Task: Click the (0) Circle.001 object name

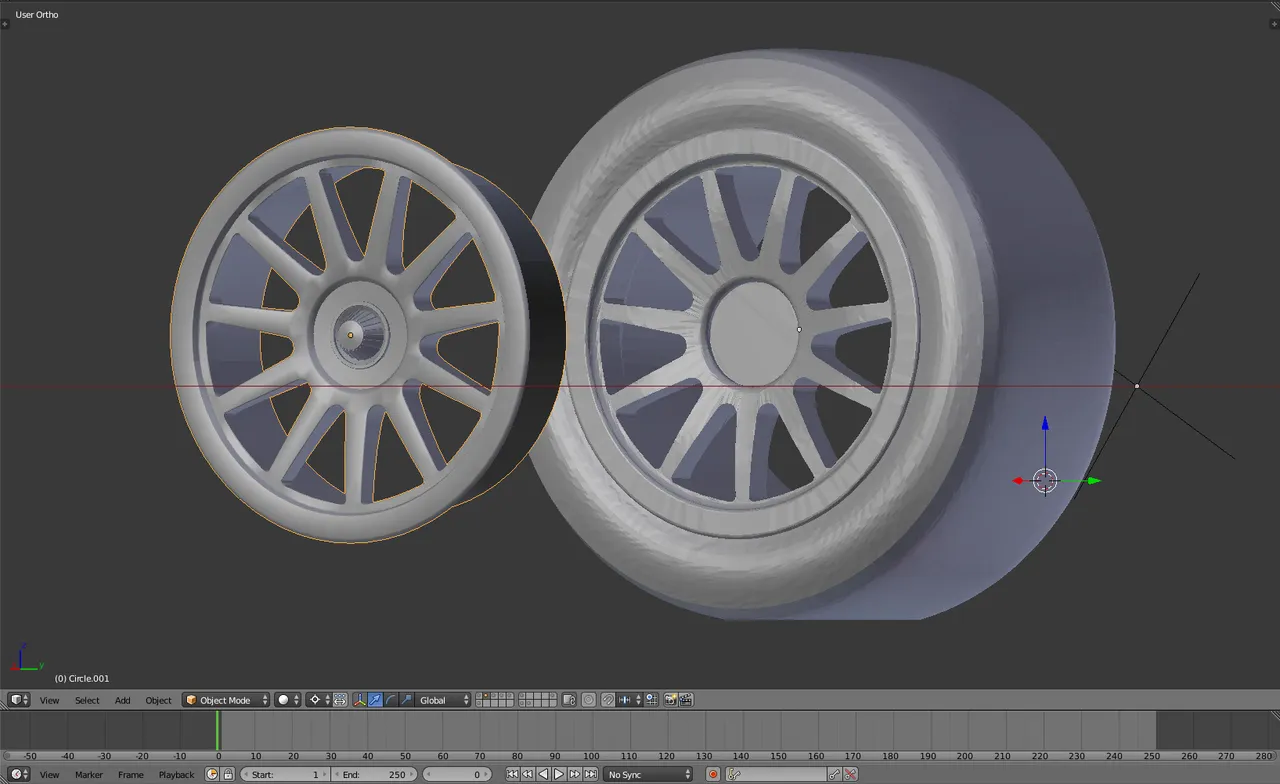Action: [x=82, y=679]
